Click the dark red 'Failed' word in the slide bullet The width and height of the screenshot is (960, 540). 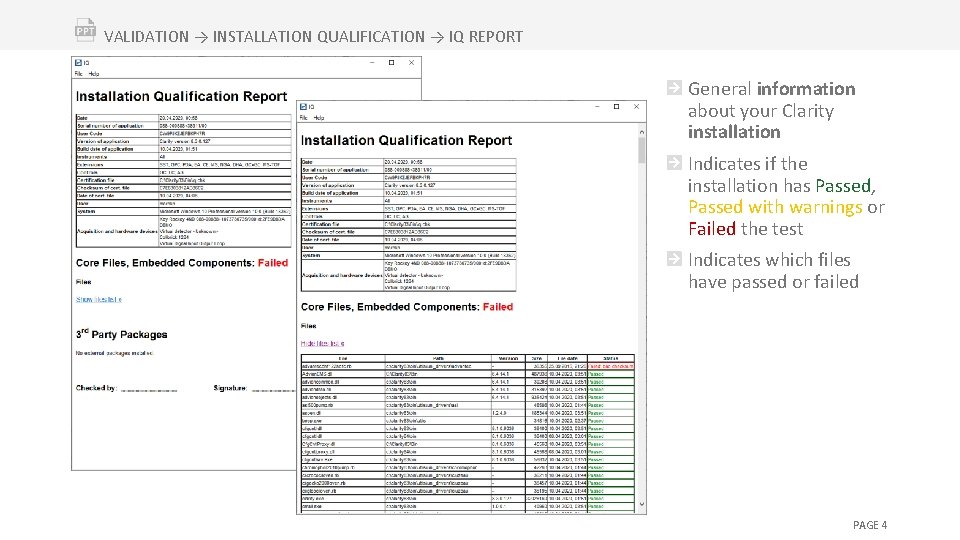(712, 229)
